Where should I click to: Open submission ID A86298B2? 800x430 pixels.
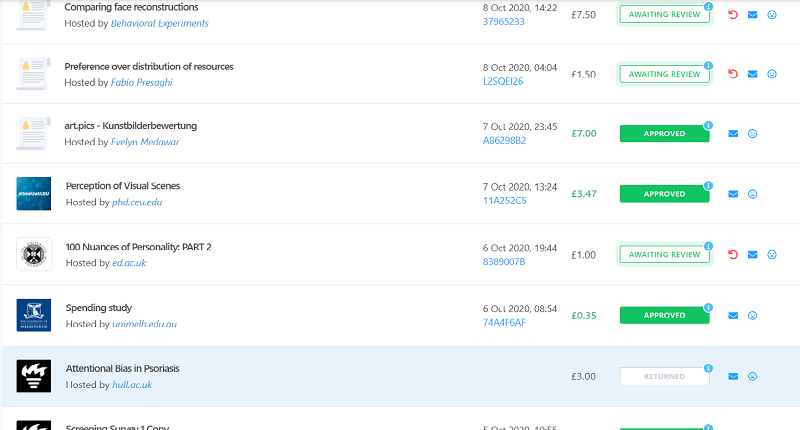pyautogui.click(x=505, y=140)
